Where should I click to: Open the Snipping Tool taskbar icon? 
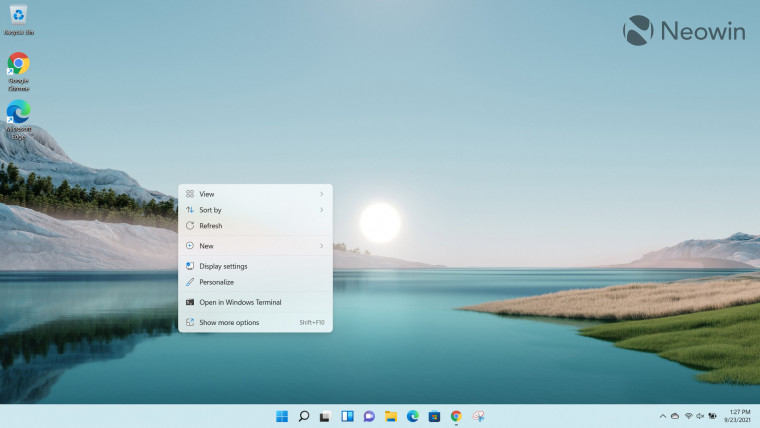(x=478, y=416)
